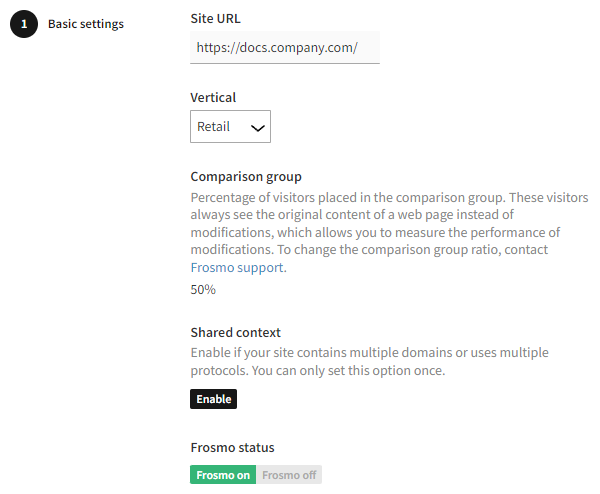Screen dimensions: 600x494
Task: Click the Retail value in Vertical selector
Action: [x=214, y=127]
